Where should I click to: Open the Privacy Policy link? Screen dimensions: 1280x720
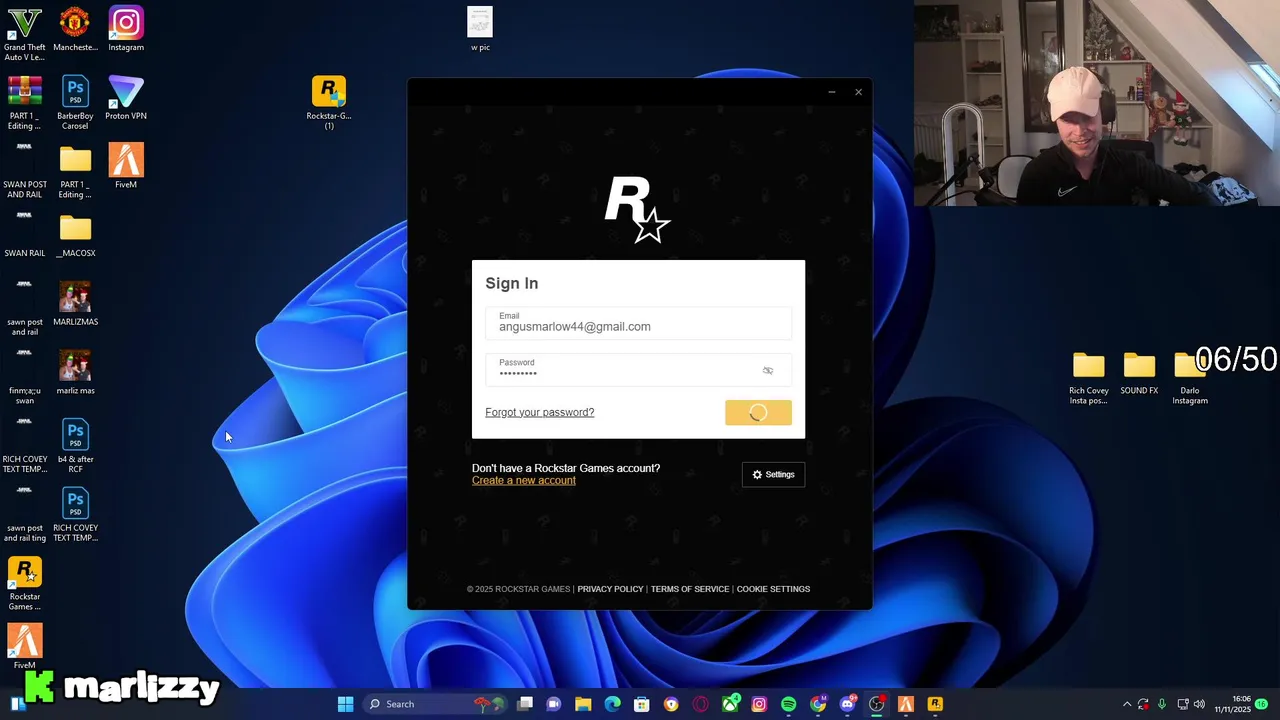(610, 589)
